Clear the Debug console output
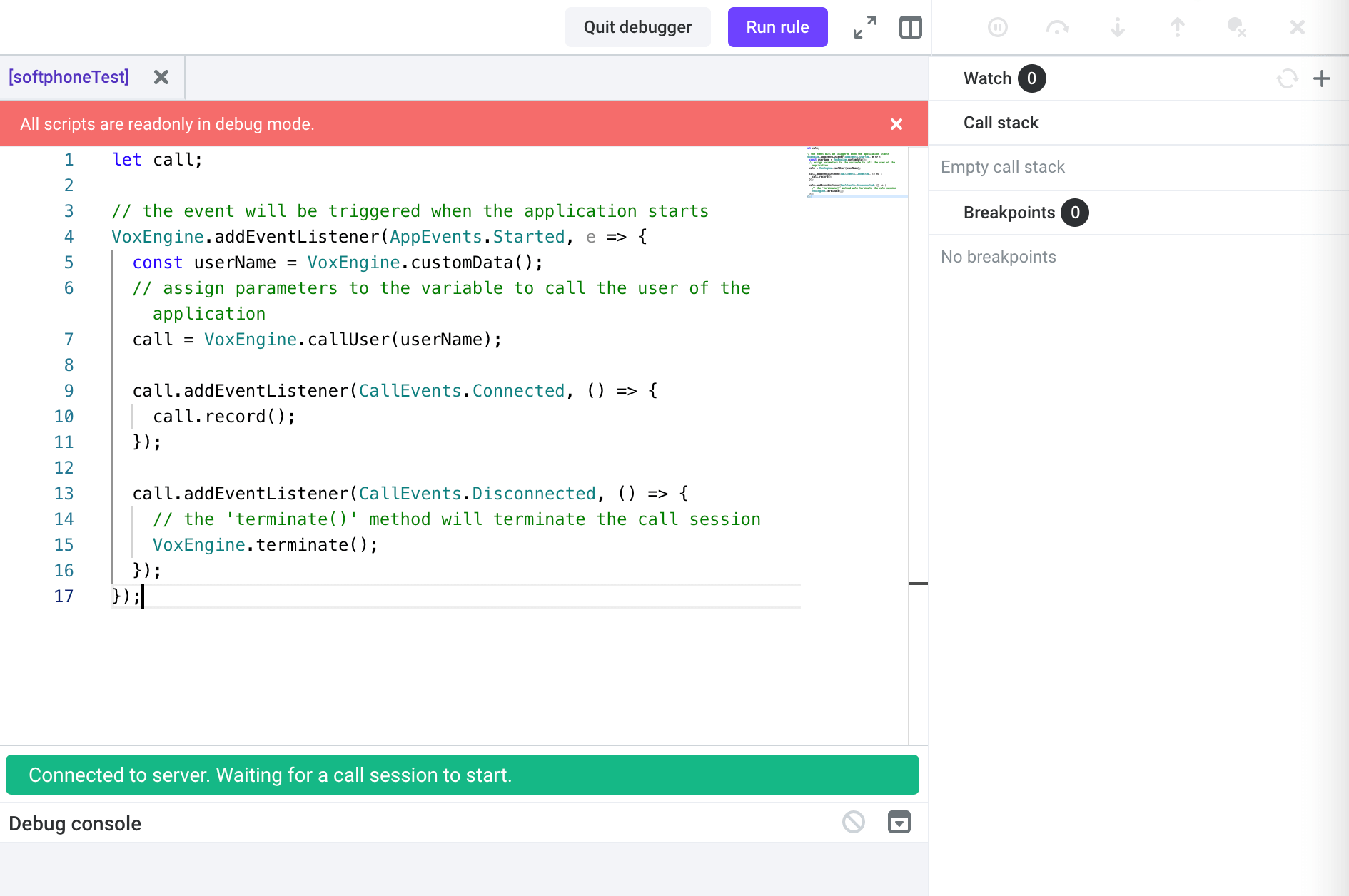Screen dimensions: 1349x896 tap(854, 823)
